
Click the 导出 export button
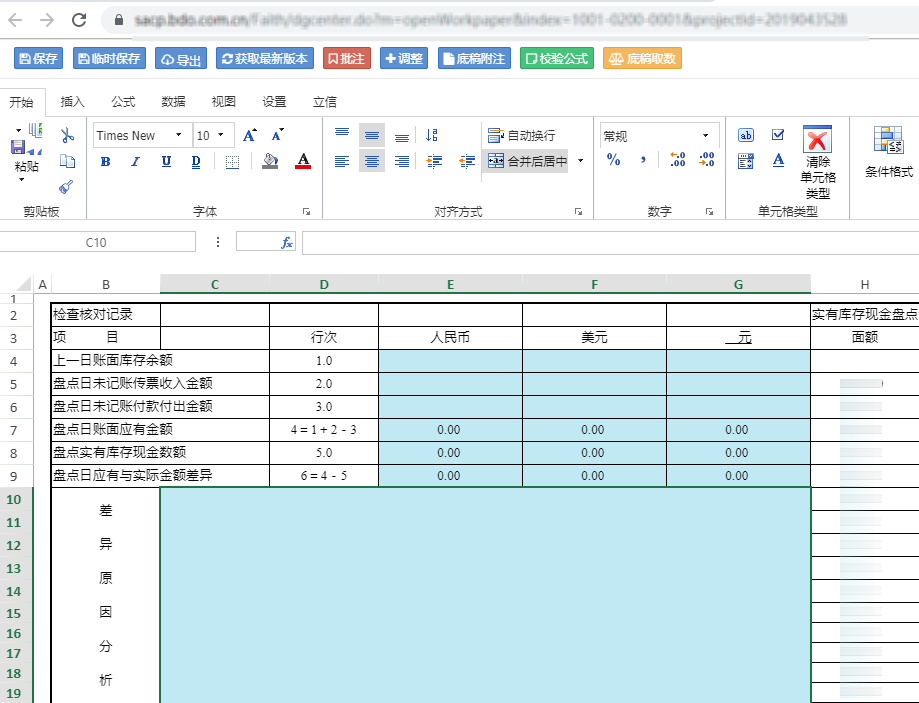pos(181,59)
